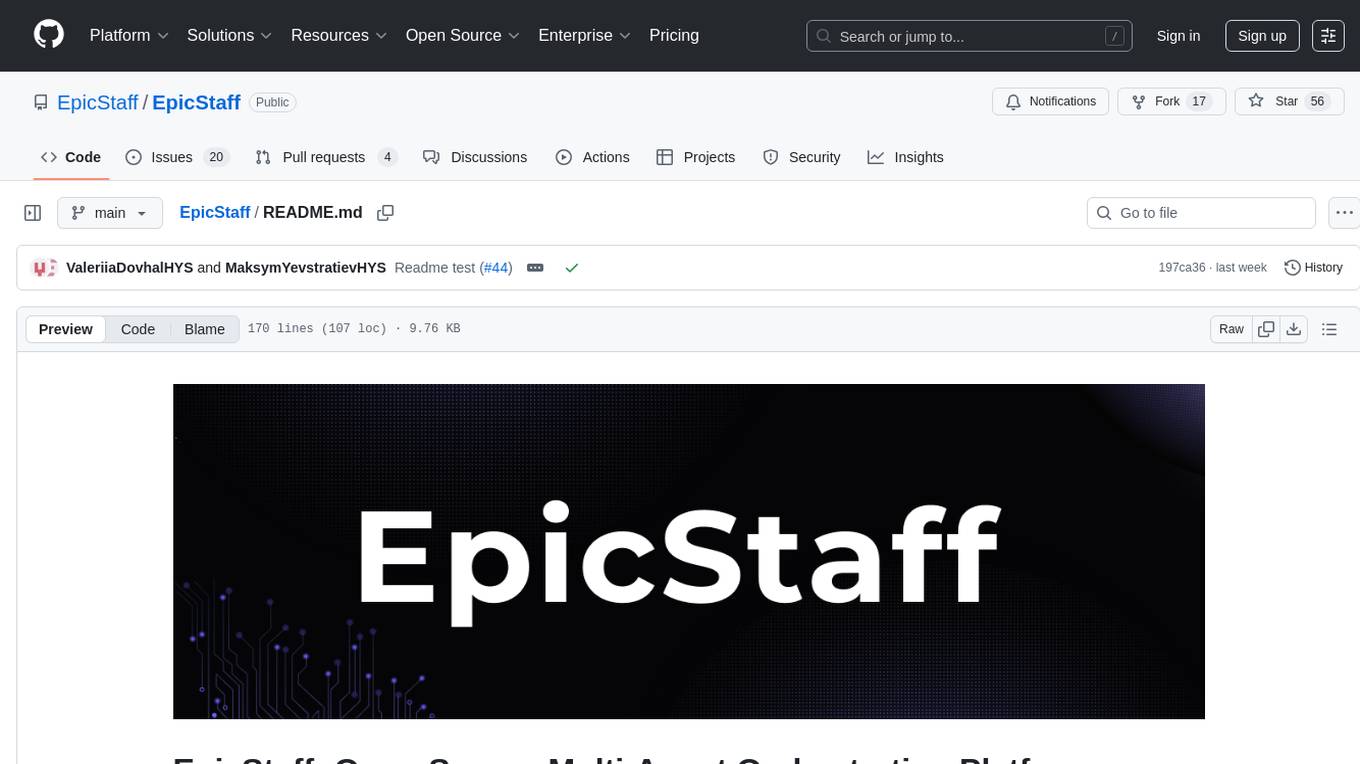
Task: View the green checkmark commit status
Action: click(x=571, y=268)
